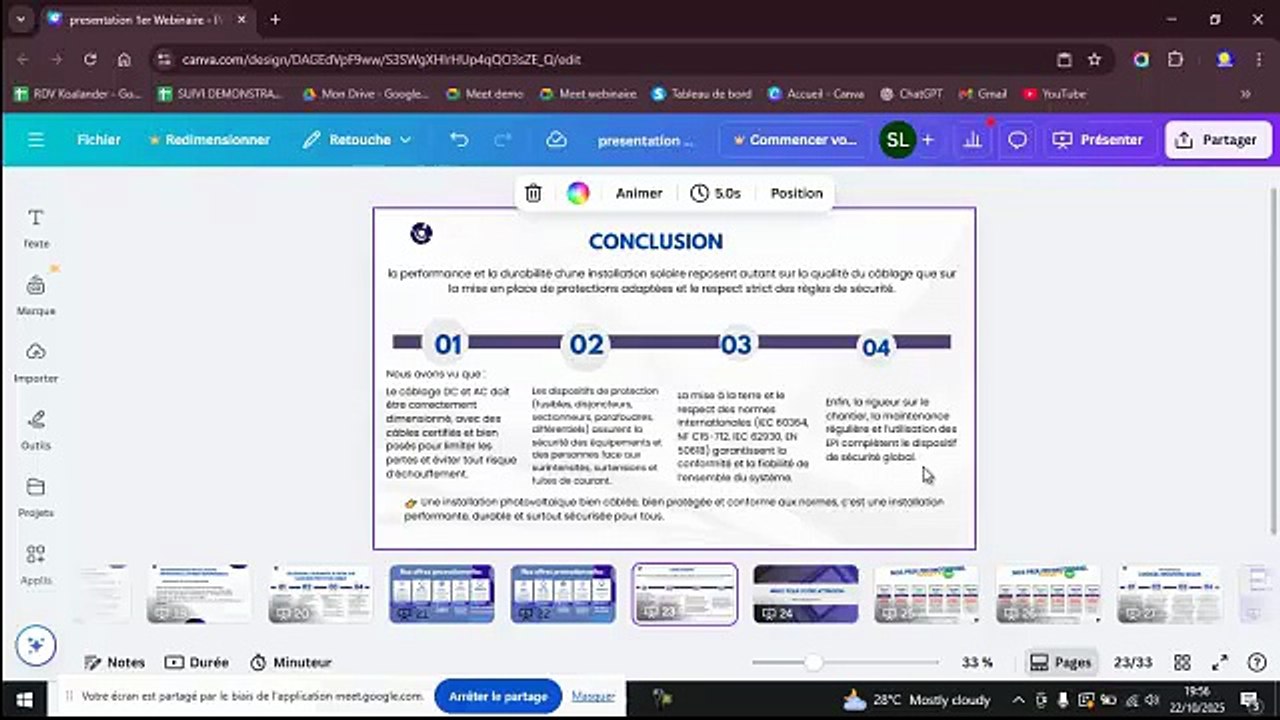The image size is (1280, 720).
Task: Open the help question mark icon
Action: pyautogui.click(x=1258, y=662)
